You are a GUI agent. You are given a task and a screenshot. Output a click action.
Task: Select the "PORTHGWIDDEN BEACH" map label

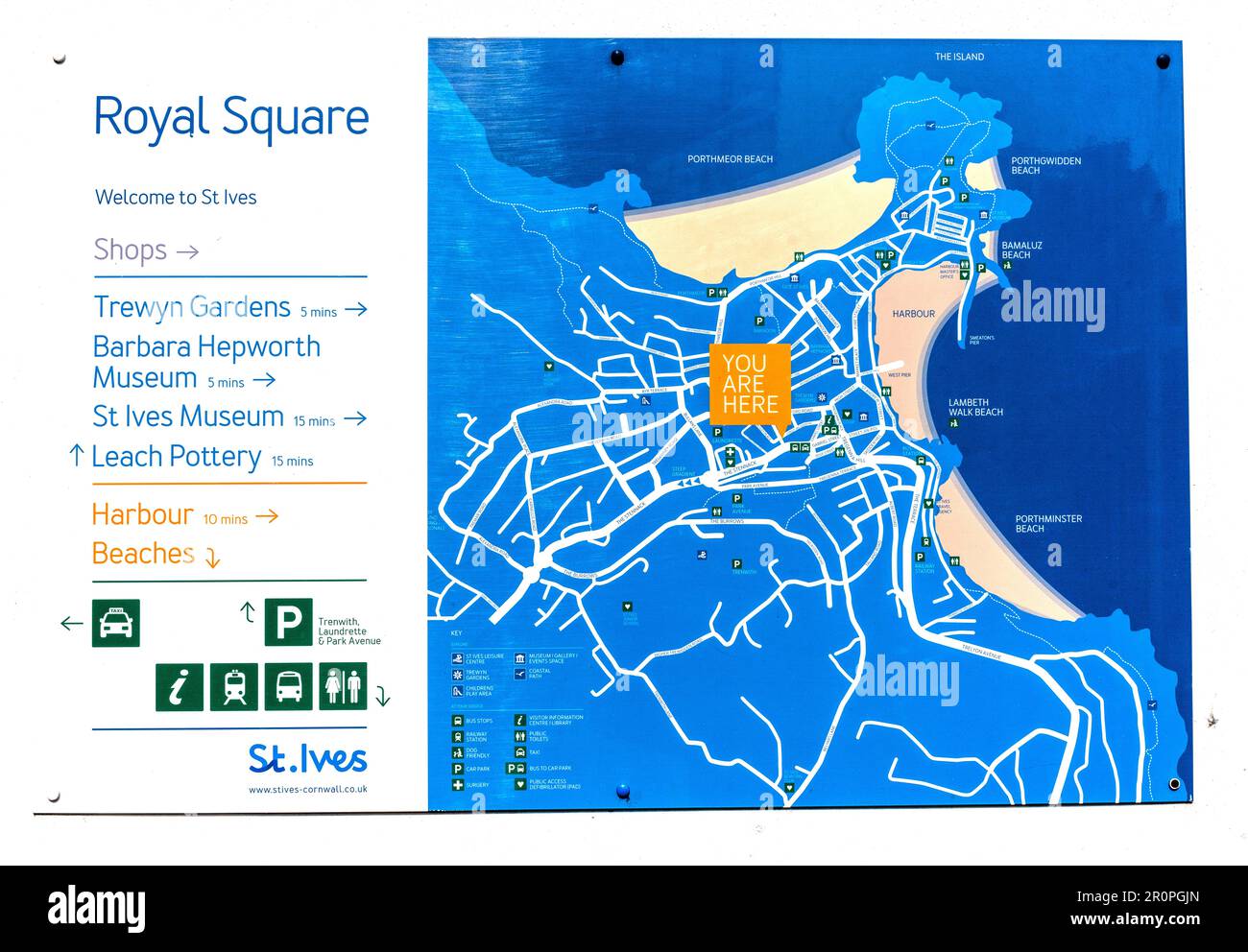(1045, 165)
